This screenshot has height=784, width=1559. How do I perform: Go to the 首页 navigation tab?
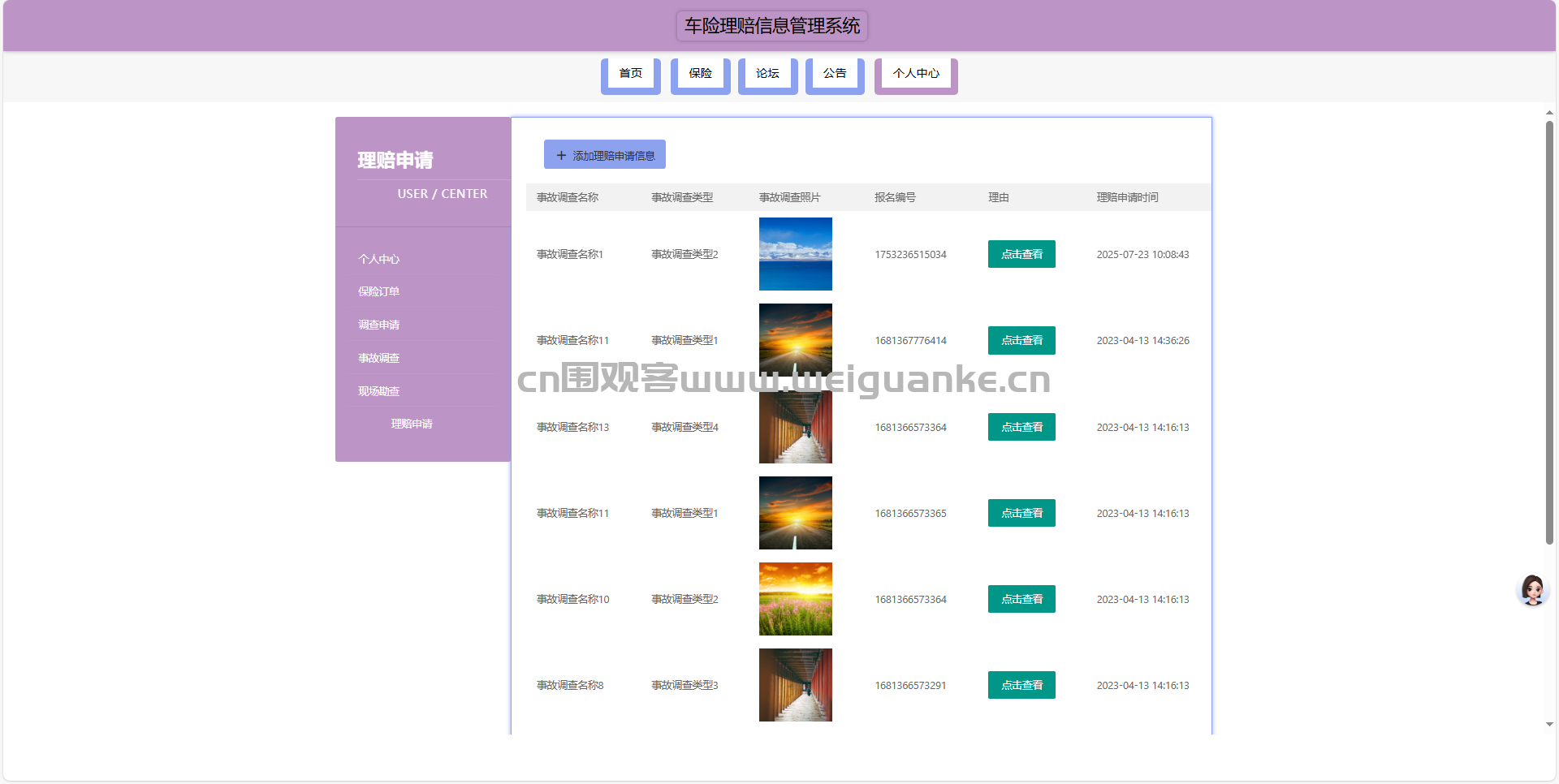coord(631,75)
